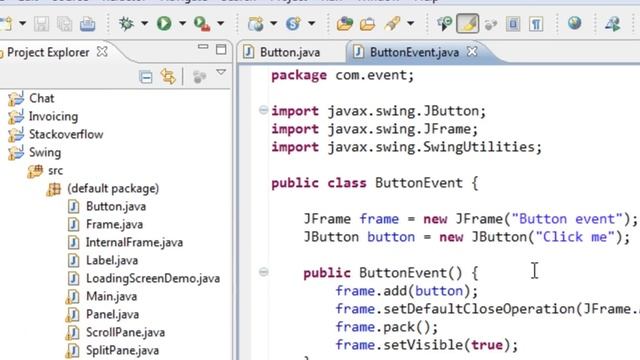
Task: Collapse the import statements fold marker
Action: click(263, 110)
